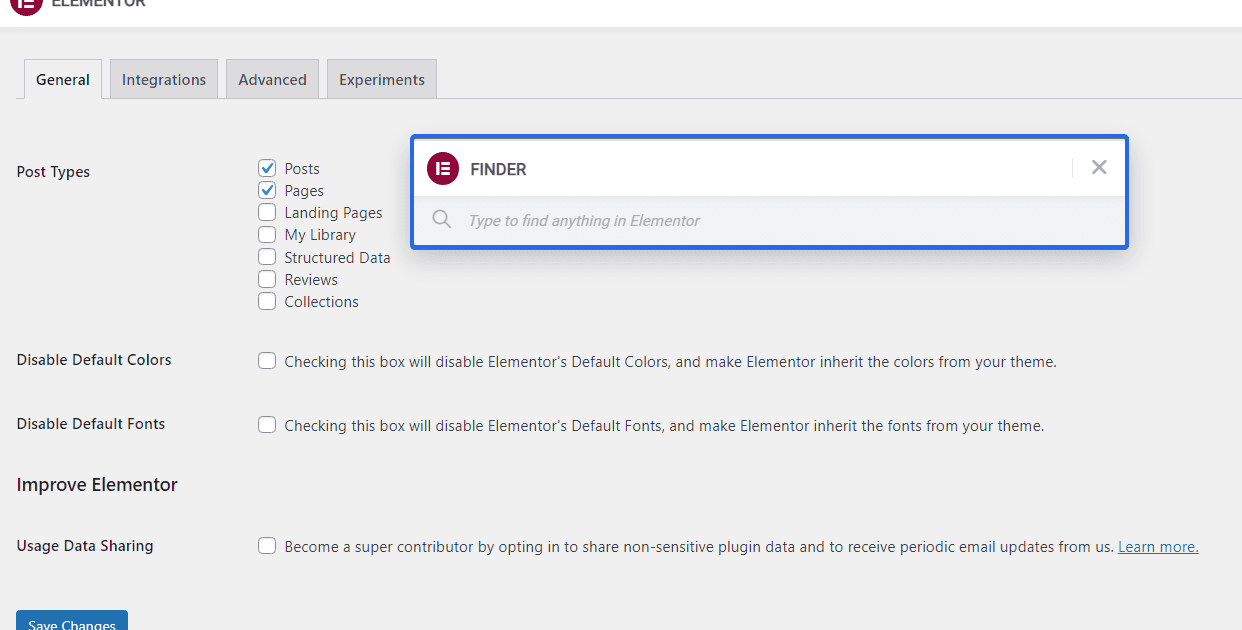Toggle the Disable Default Fonts checkbox
This screenshot has width=1242, height=630.
tap(267, 425)
